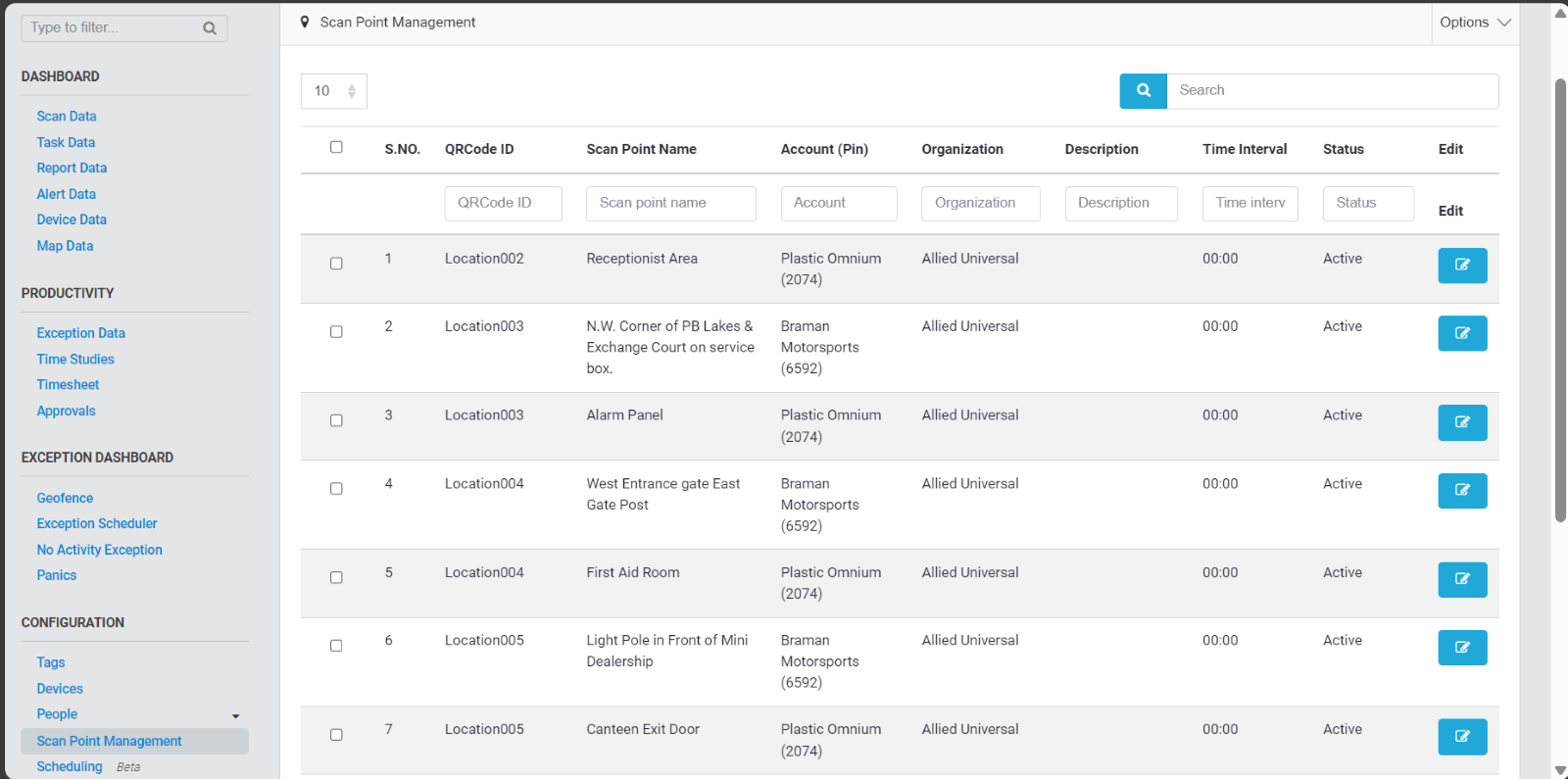Click edit icon for Alarm Panel row

[1461, 422]
